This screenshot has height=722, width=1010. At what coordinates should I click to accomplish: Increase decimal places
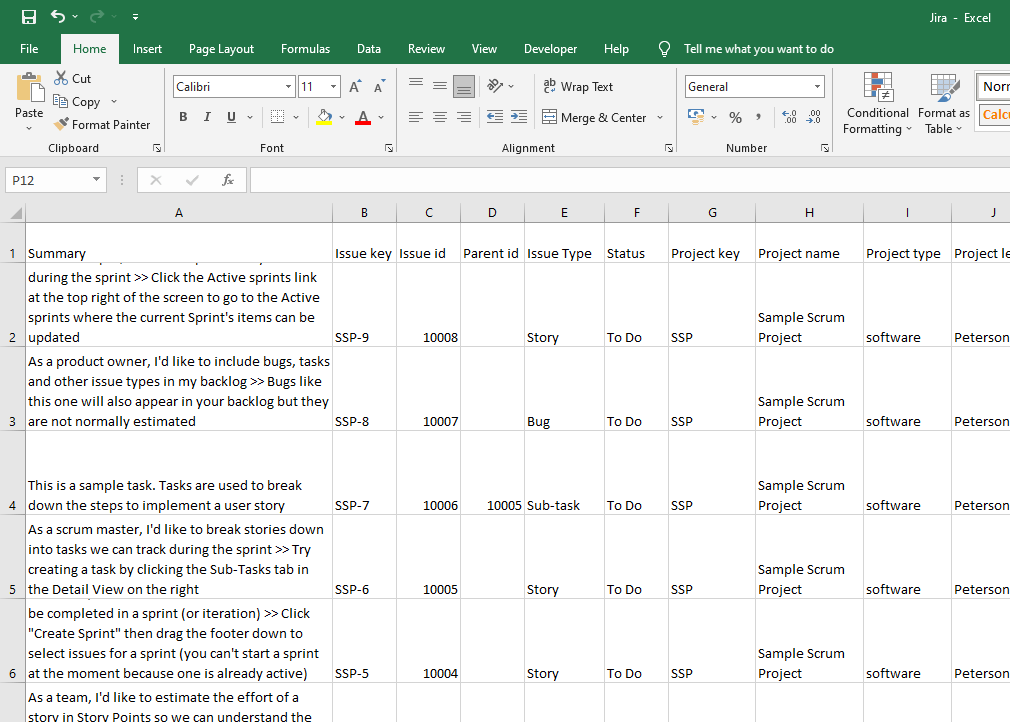(790, 117)
